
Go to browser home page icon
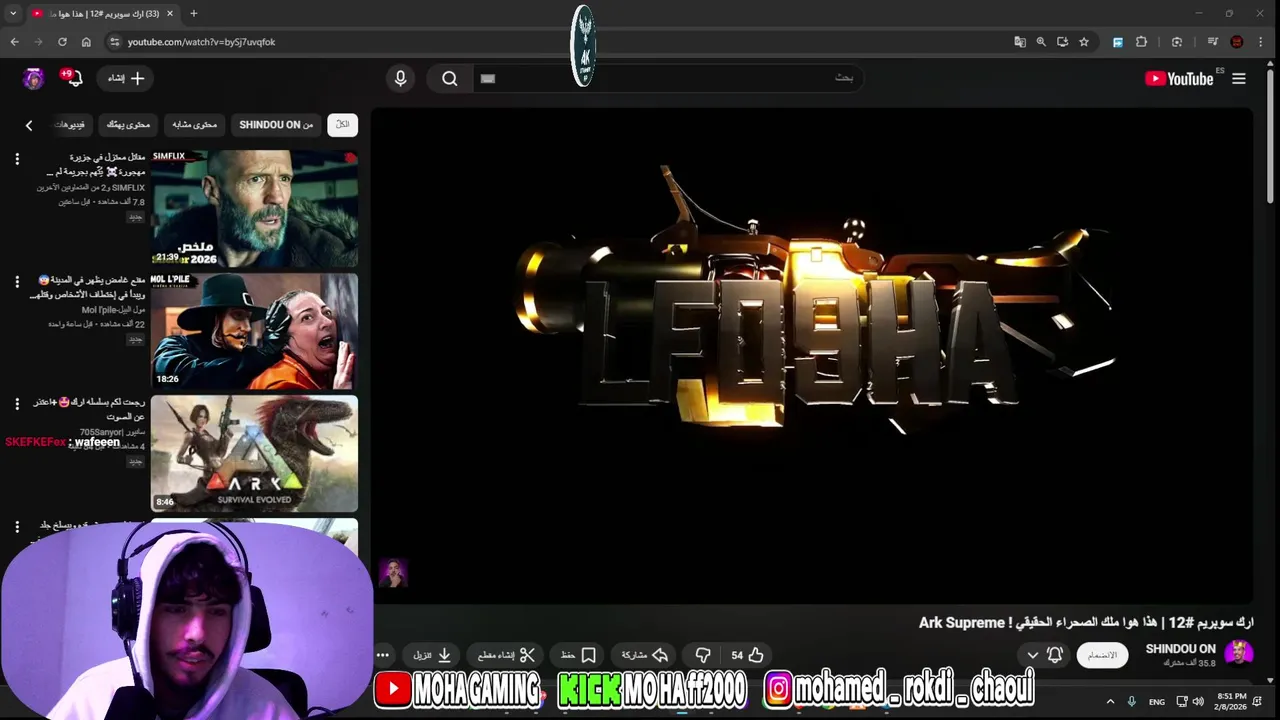pyautogui.click(x=86, y=42)
